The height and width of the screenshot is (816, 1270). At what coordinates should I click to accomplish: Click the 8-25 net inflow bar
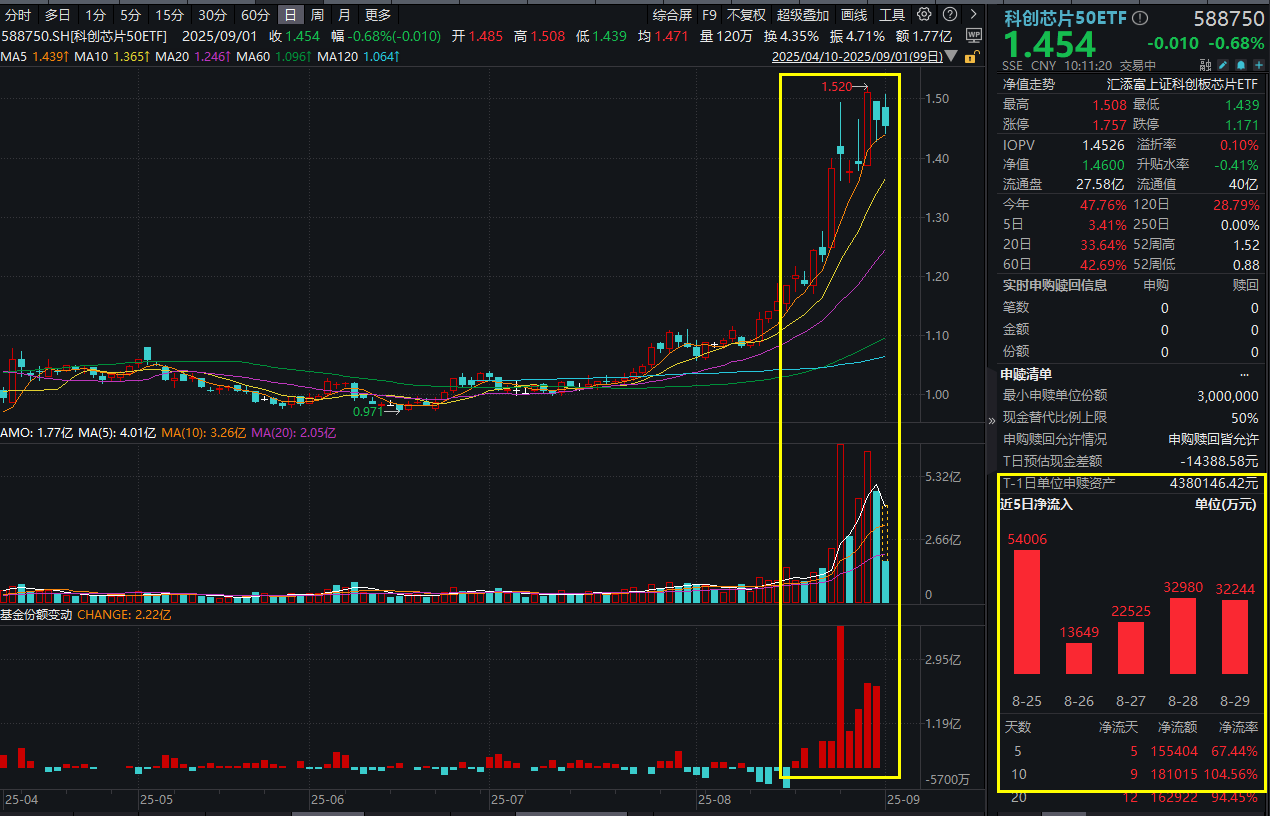pos(1027,611)
